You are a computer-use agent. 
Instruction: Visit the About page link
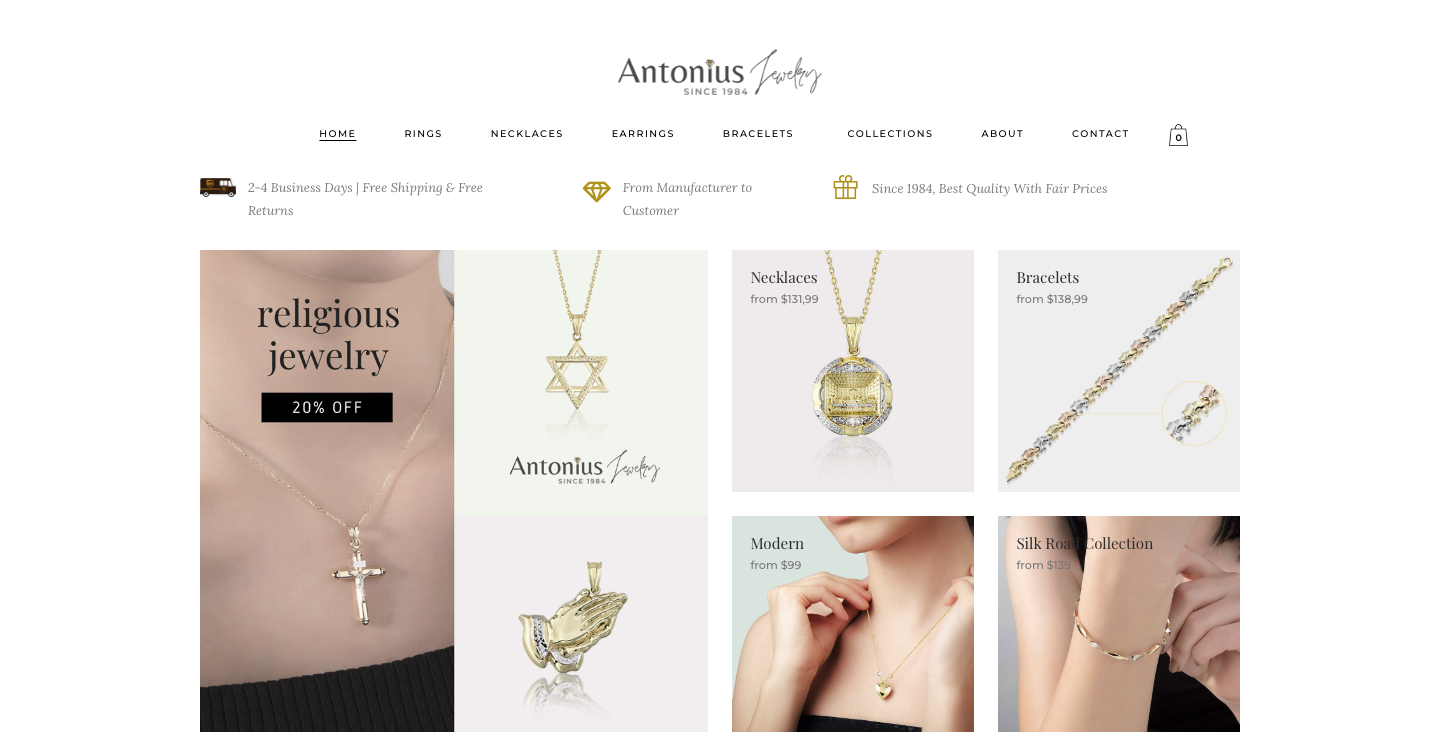click(1002, 134)
